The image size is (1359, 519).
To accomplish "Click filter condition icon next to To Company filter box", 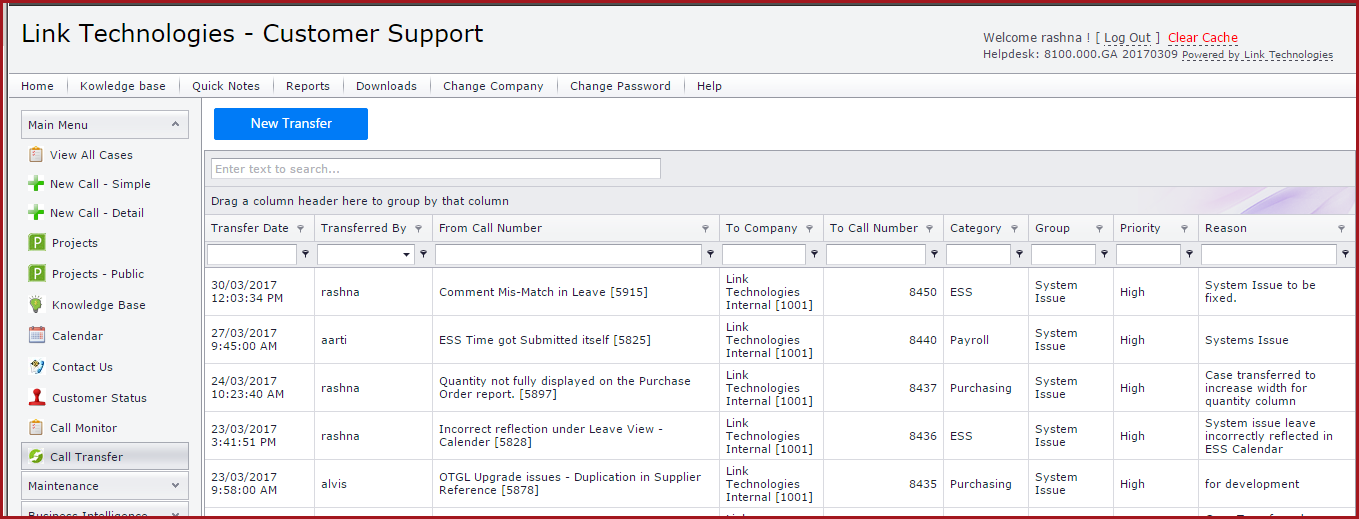I will click(814, 254).
